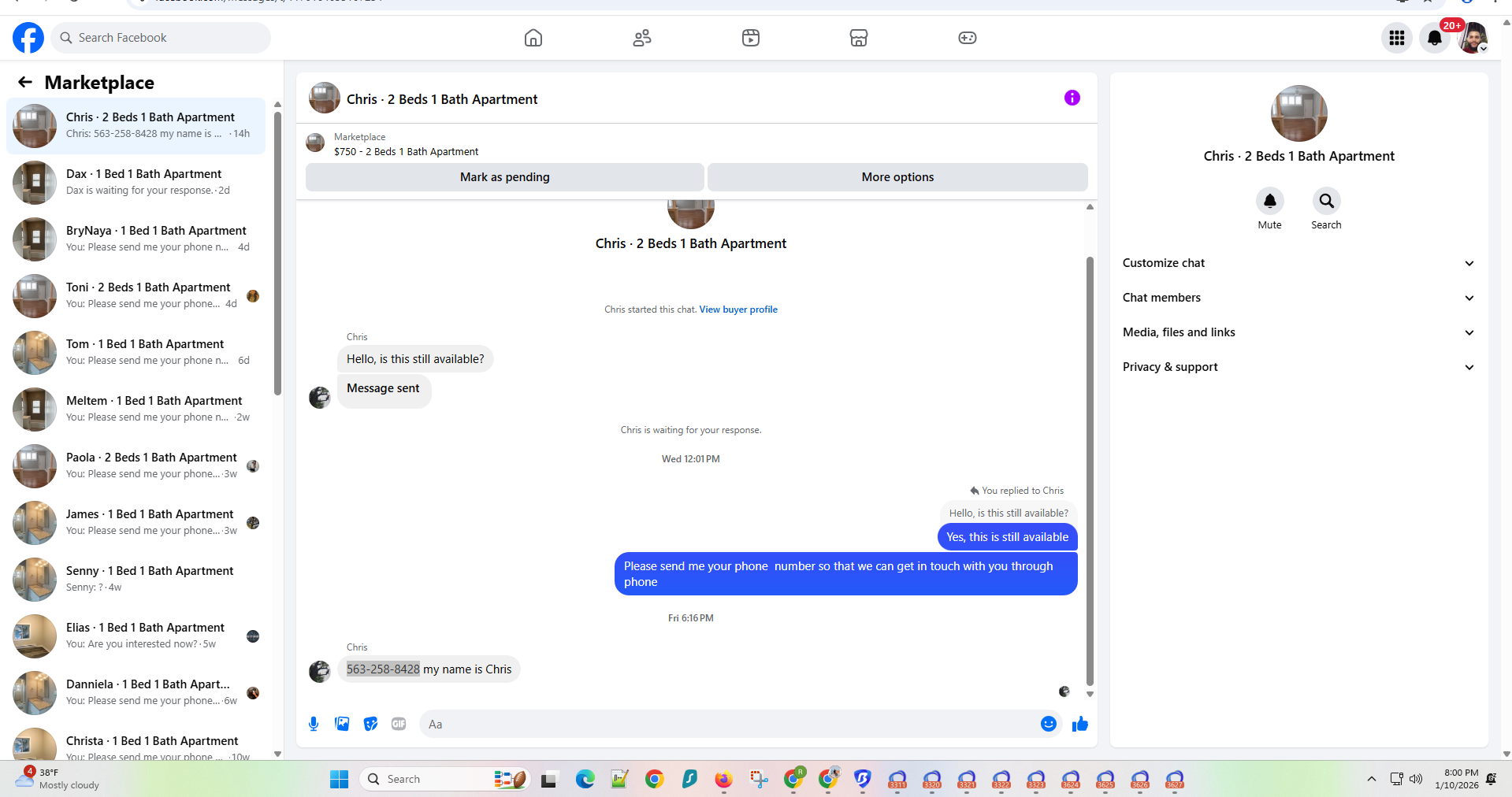Image resolution: width=1512 pixels, height=797 pixels.
Task: Click the chat scroll down arrow
Action: click(x=1090, y=694)
